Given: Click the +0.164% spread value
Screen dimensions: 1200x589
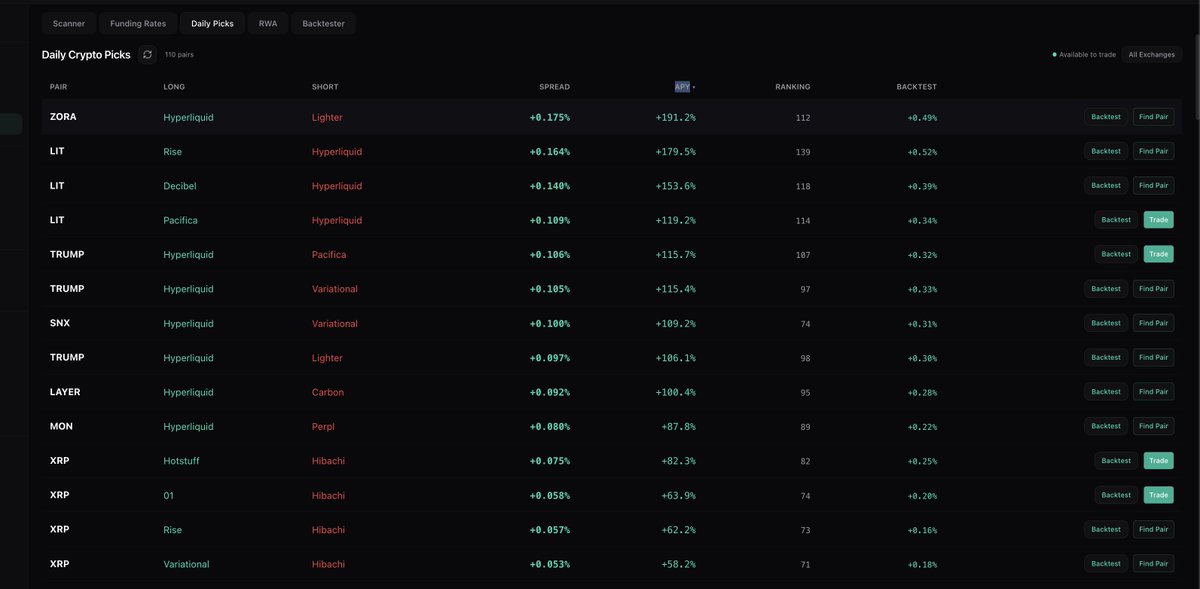Looking at the screenshot, I should click(x=549, y=152).
